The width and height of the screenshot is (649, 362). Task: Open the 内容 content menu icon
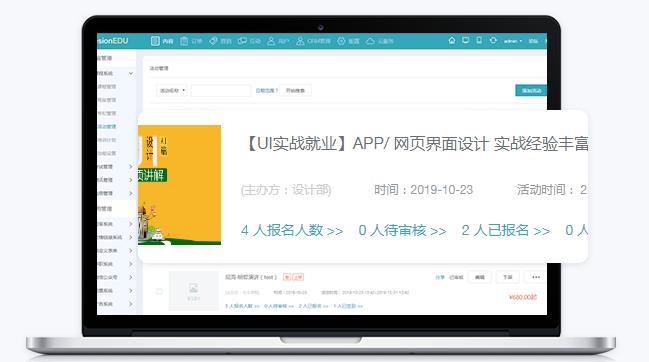click(x=155, y=41)
